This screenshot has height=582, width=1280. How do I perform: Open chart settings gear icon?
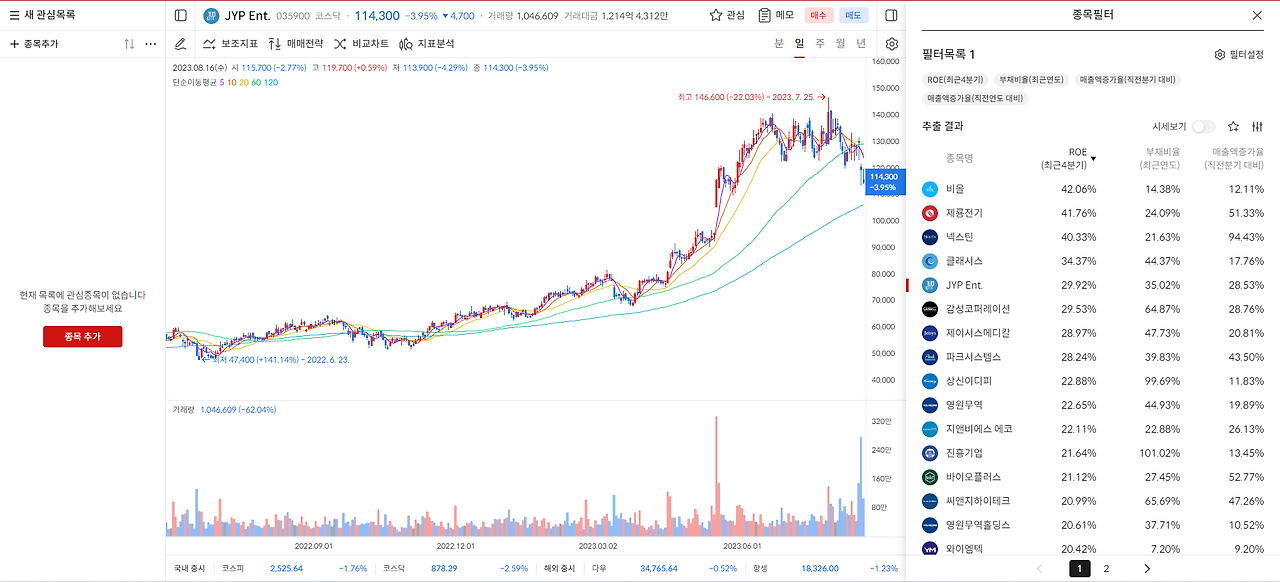pos(892,44)
